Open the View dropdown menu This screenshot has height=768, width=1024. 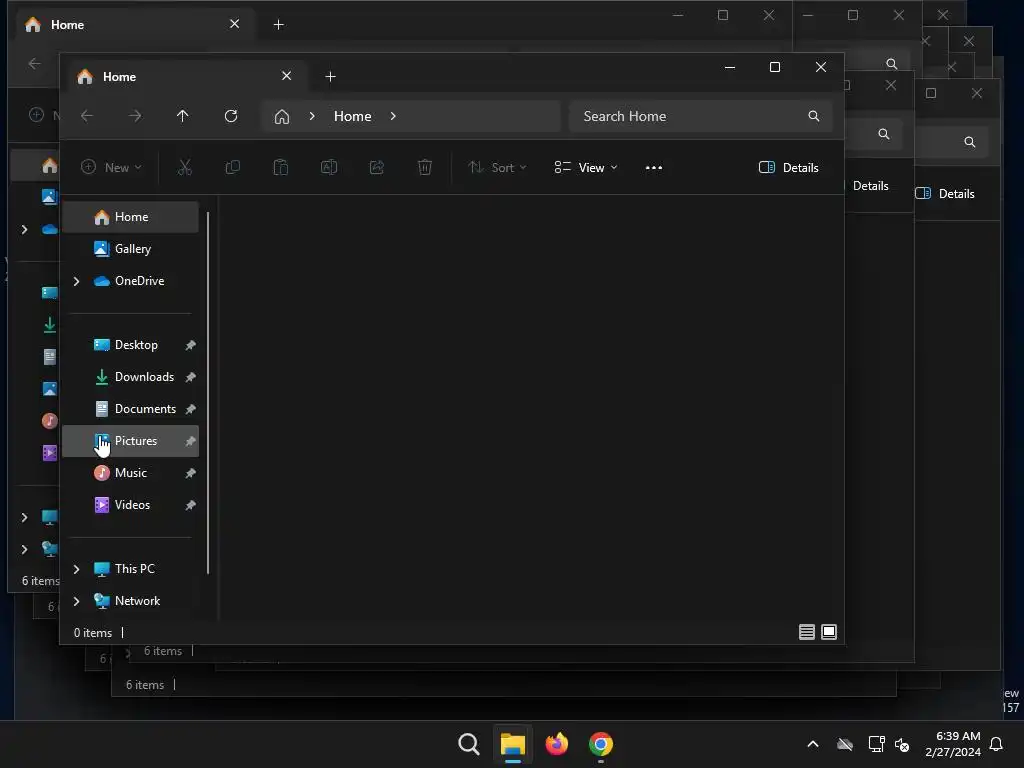(586, 168)
